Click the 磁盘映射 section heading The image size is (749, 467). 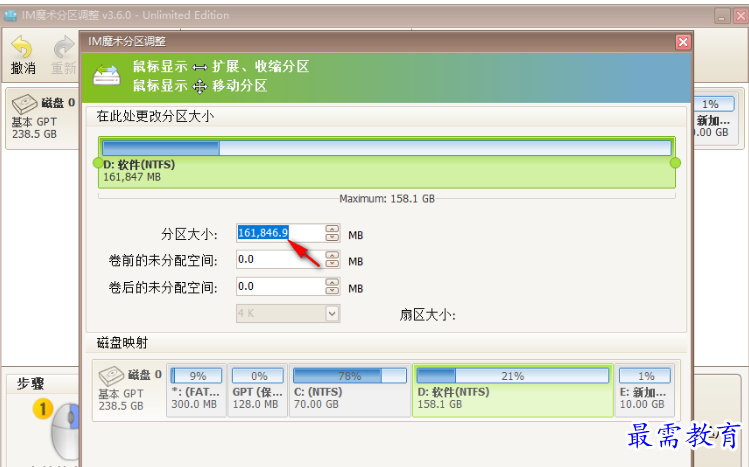[x=122, y=343]
